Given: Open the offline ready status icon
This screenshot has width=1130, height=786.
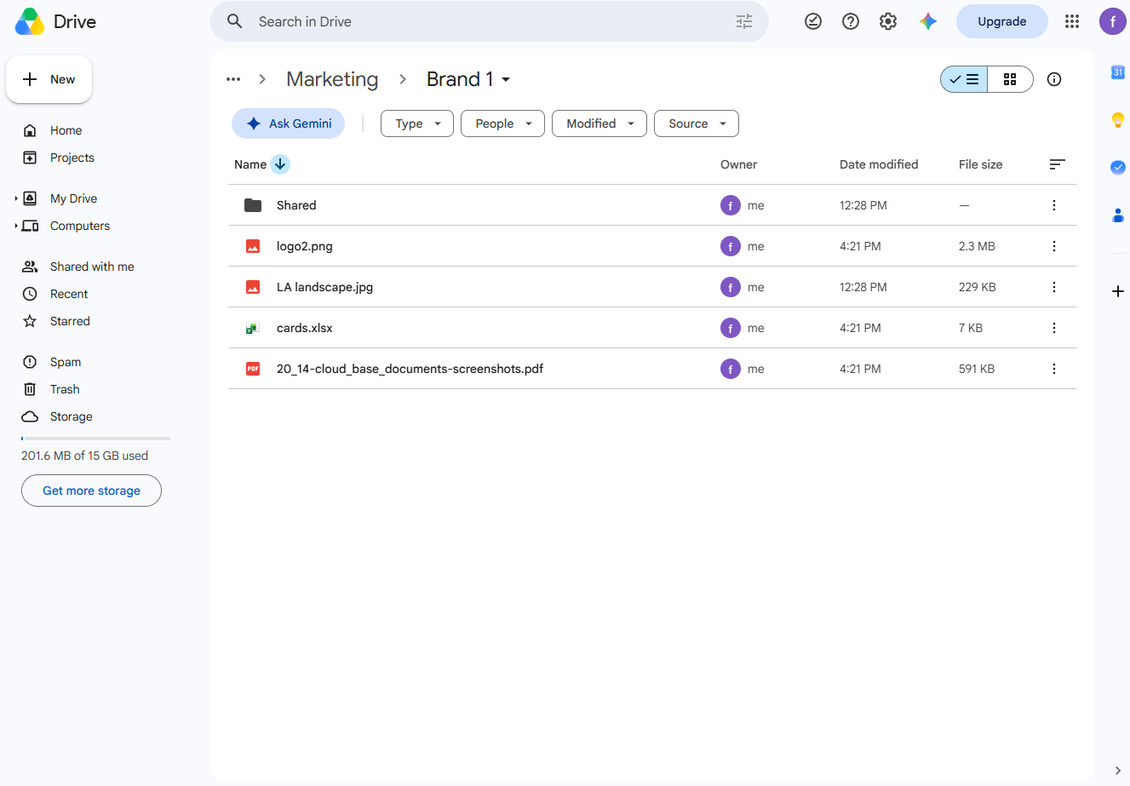Looking at the screenshot, I should 813,22.
